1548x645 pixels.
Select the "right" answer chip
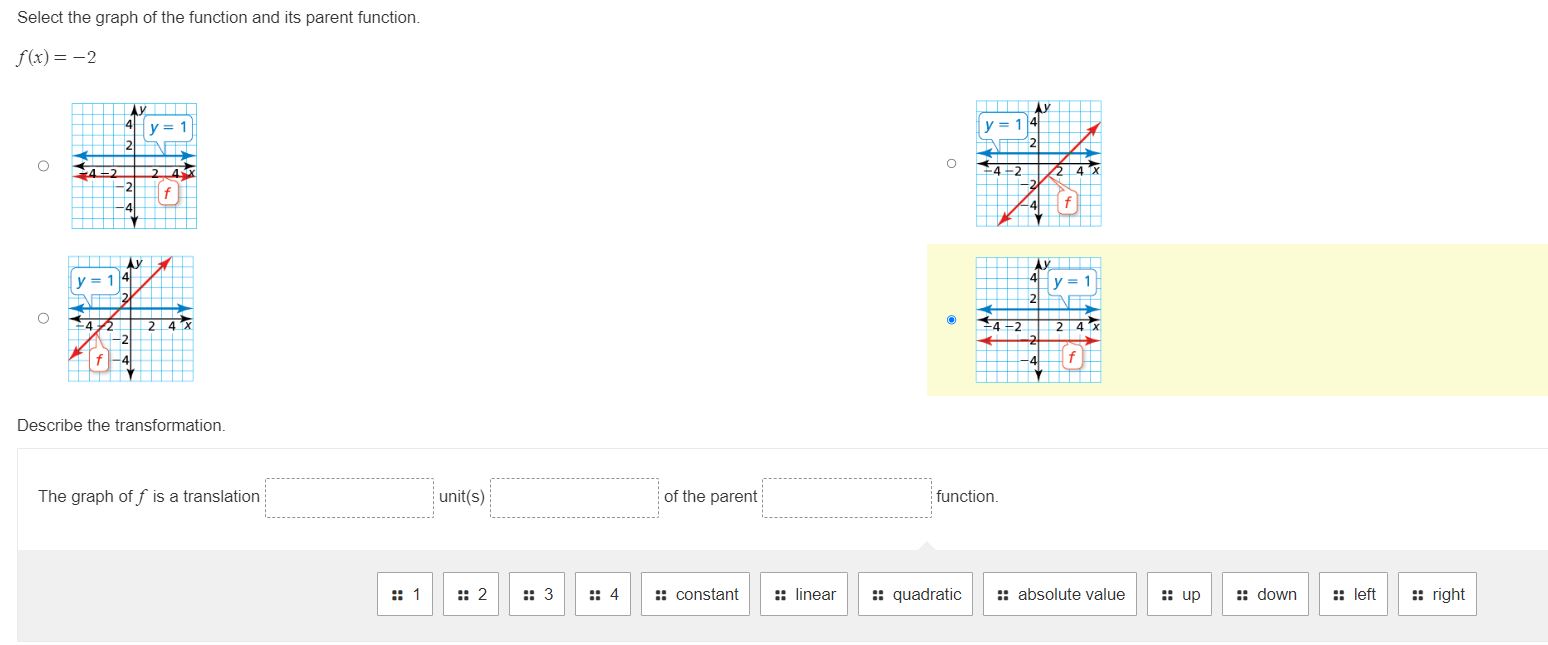pos(1437,593)
